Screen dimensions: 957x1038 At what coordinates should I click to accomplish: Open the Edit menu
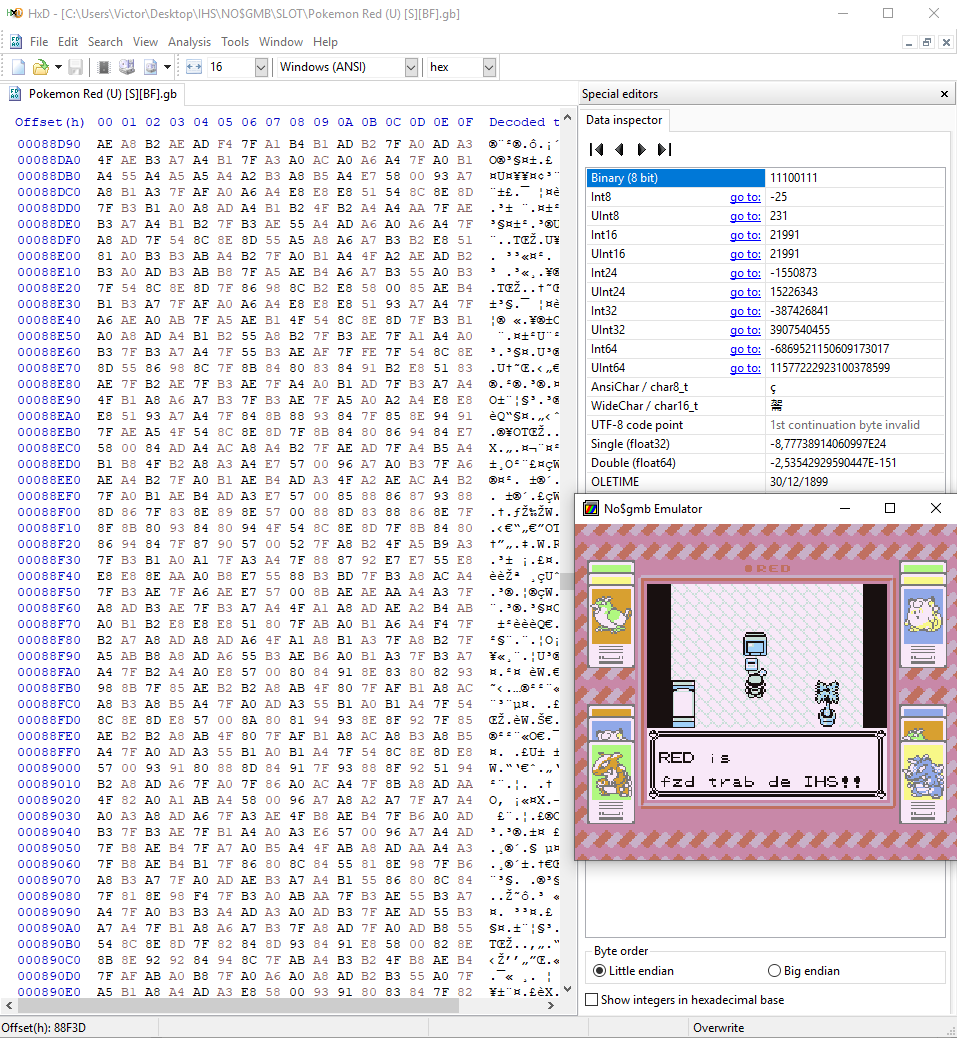(68, 42)
